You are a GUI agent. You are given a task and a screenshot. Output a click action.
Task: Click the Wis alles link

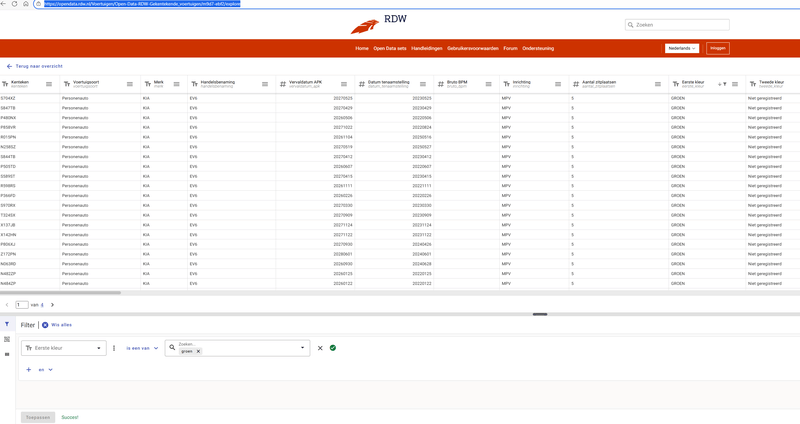pos(61,325)
